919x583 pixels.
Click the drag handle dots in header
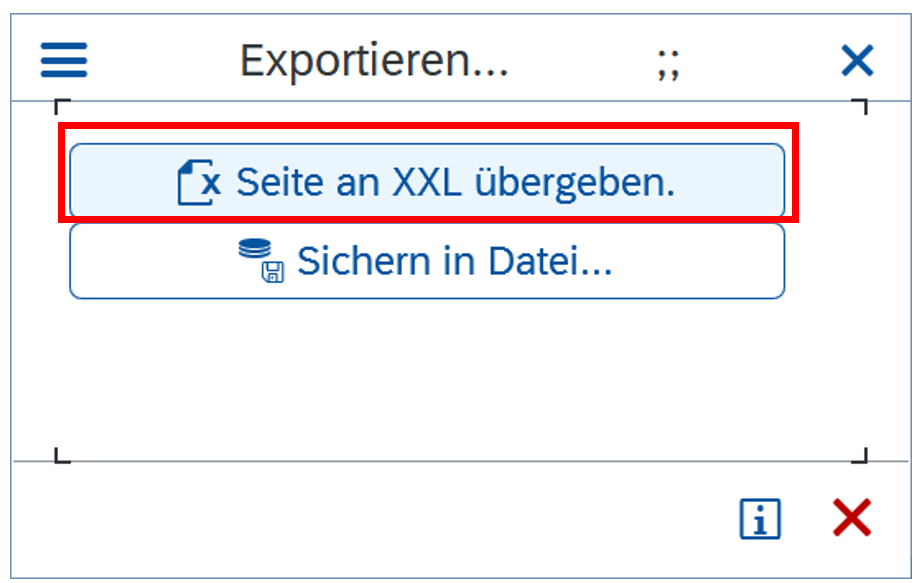pos(668,67)
